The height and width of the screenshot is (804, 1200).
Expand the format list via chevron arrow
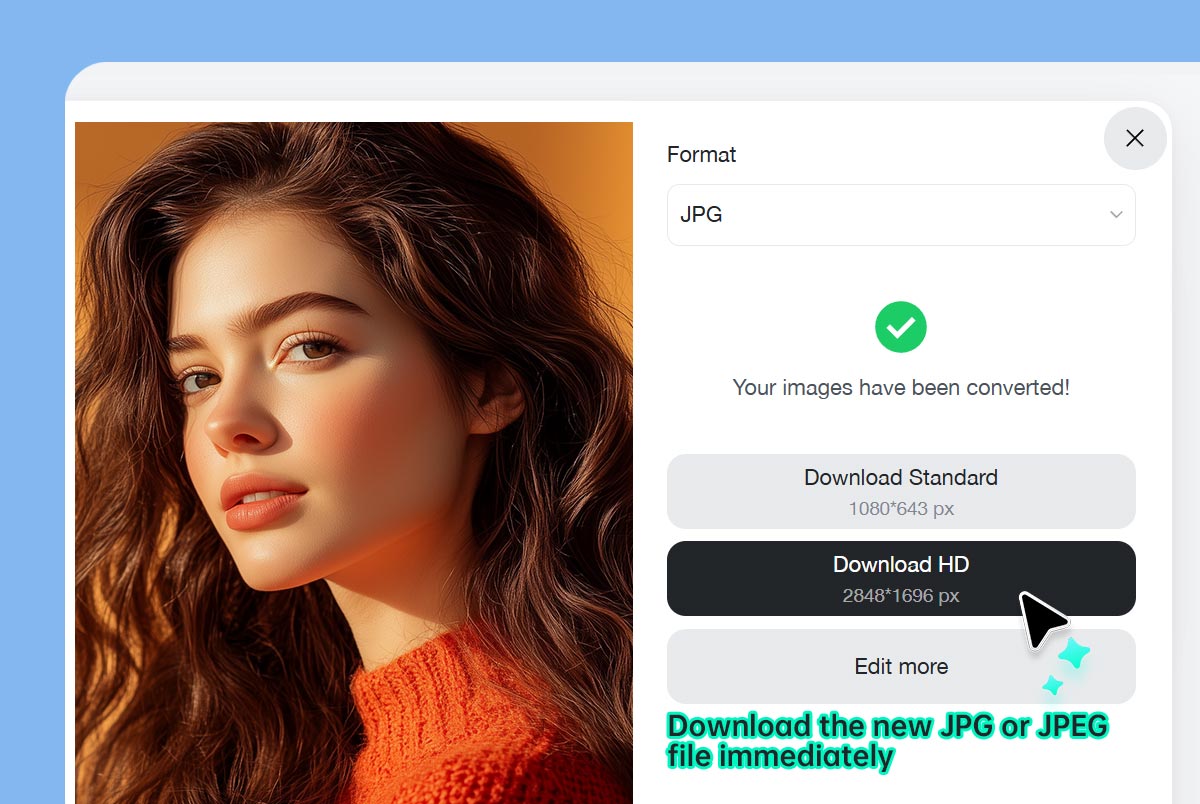pos(1116,215)
